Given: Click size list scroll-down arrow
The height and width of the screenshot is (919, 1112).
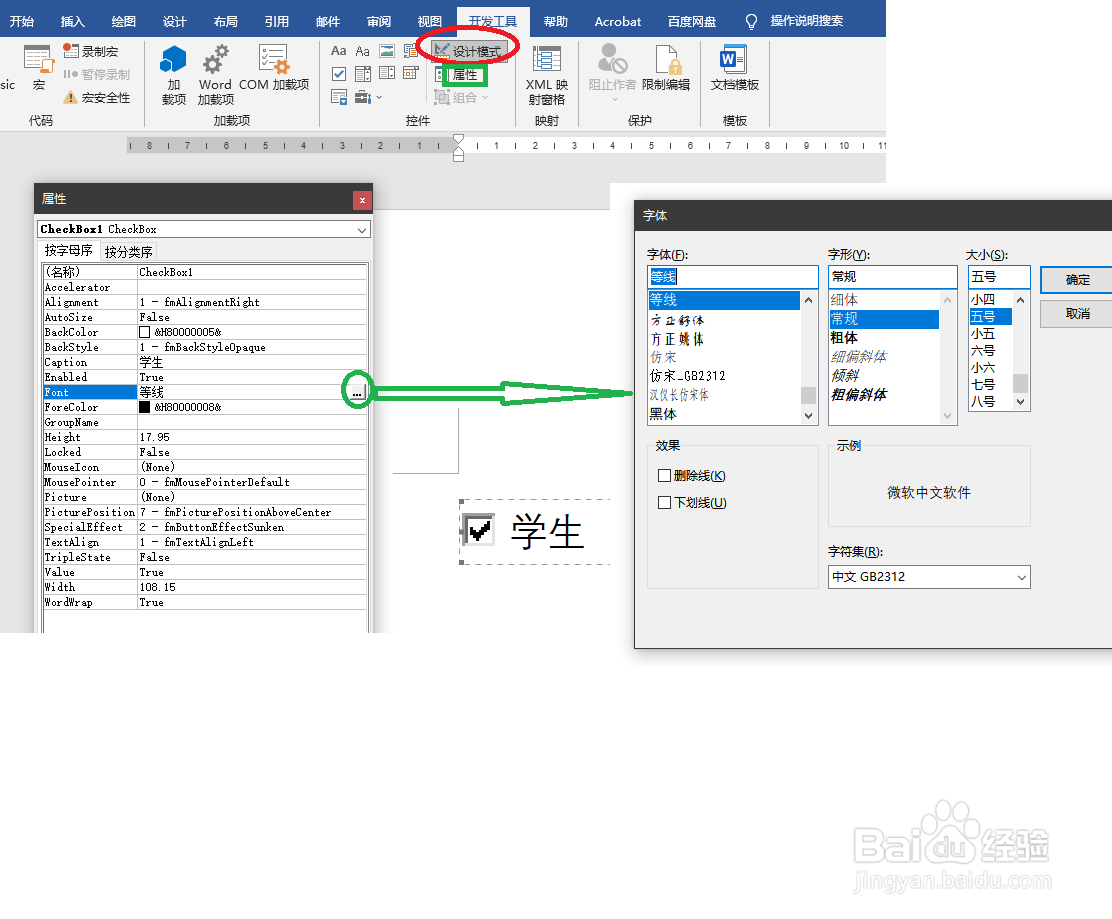Looking at the screenshot, I should click(x=1021, y=402).
